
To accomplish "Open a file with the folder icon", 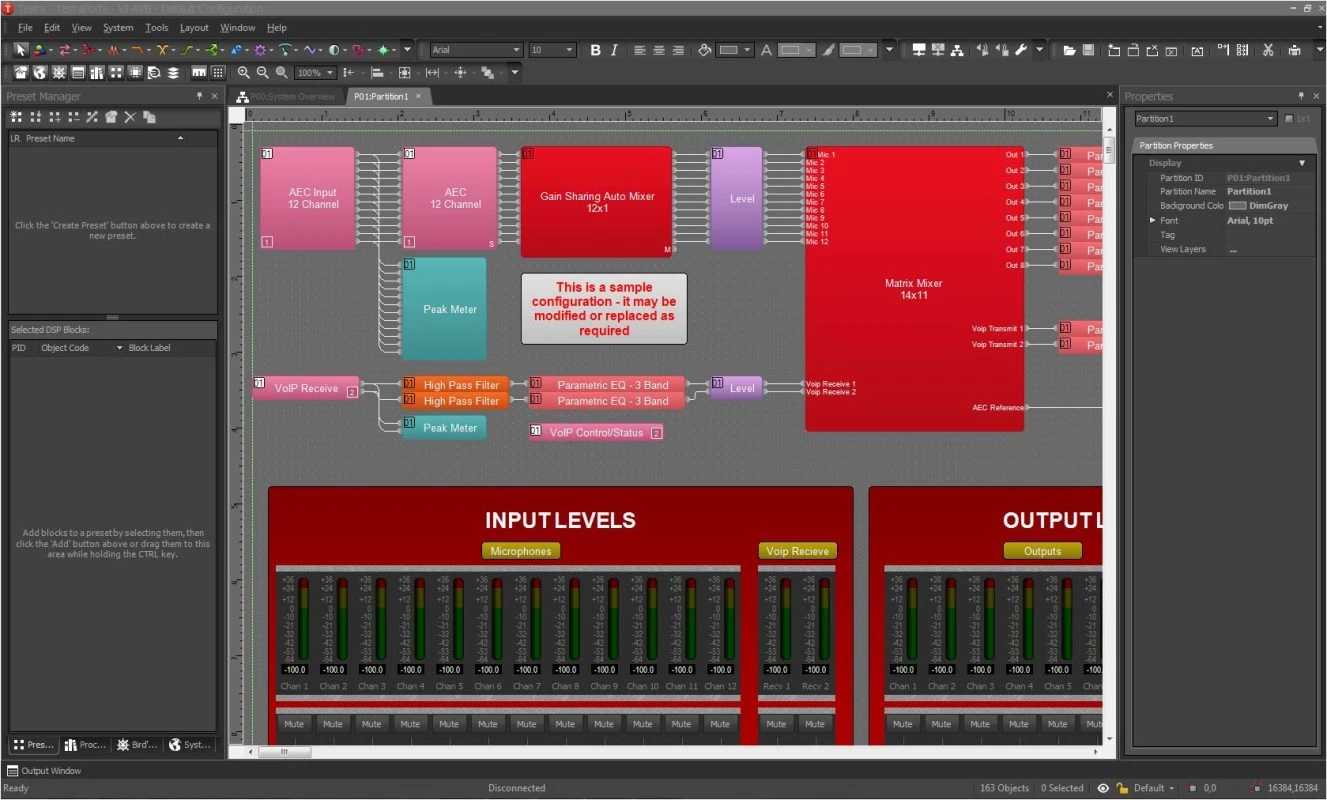I will point(1070,50).
